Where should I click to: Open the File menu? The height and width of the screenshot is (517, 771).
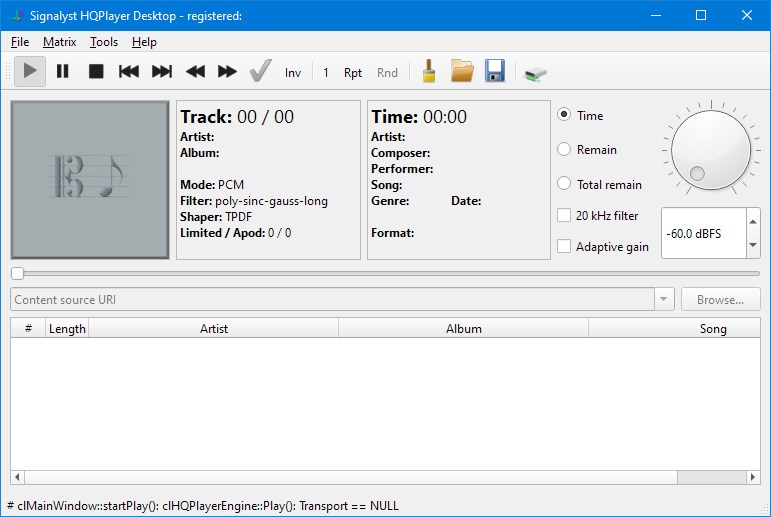pos(20,42)
